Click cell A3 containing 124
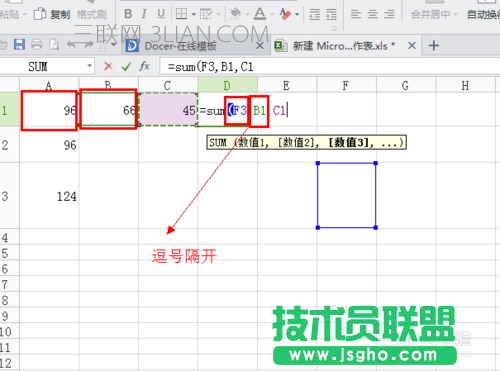 pyautogui.click(x=49, y=196)
